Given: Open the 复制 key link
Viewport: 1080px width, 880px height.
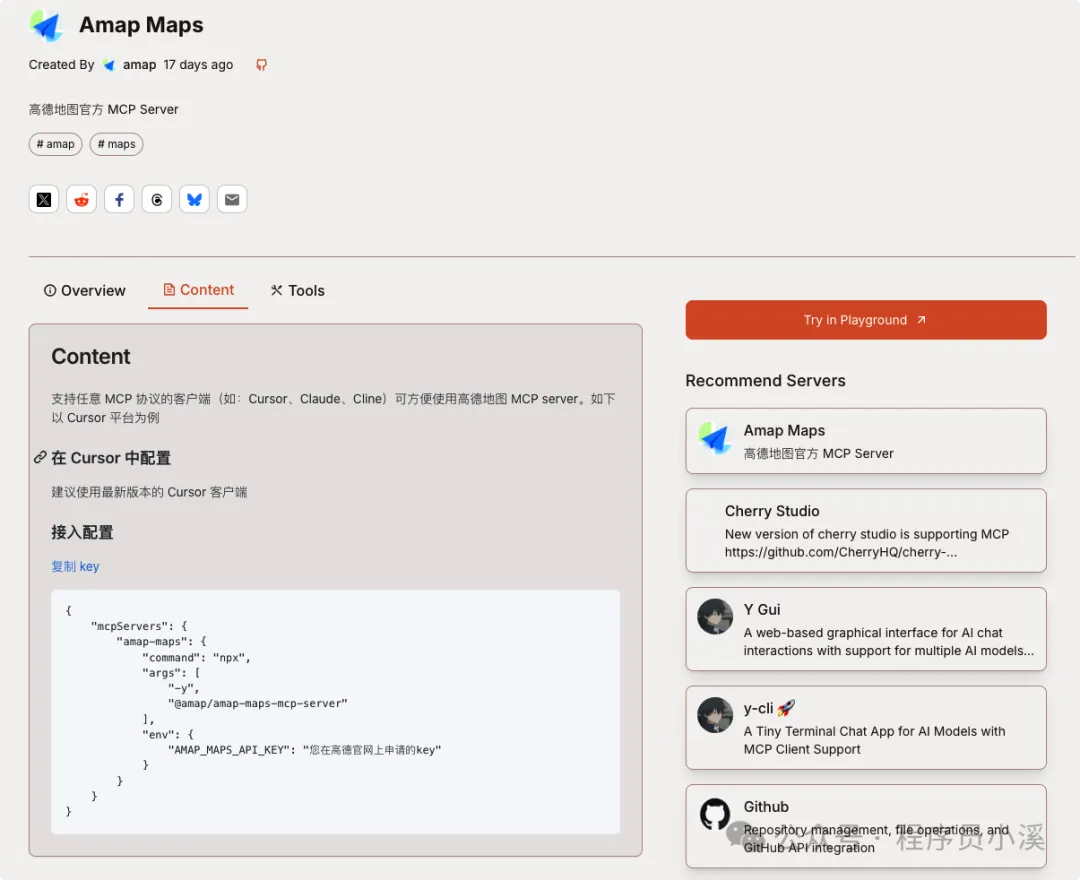Looking at the screenshot, I should [x=75, y=566].
